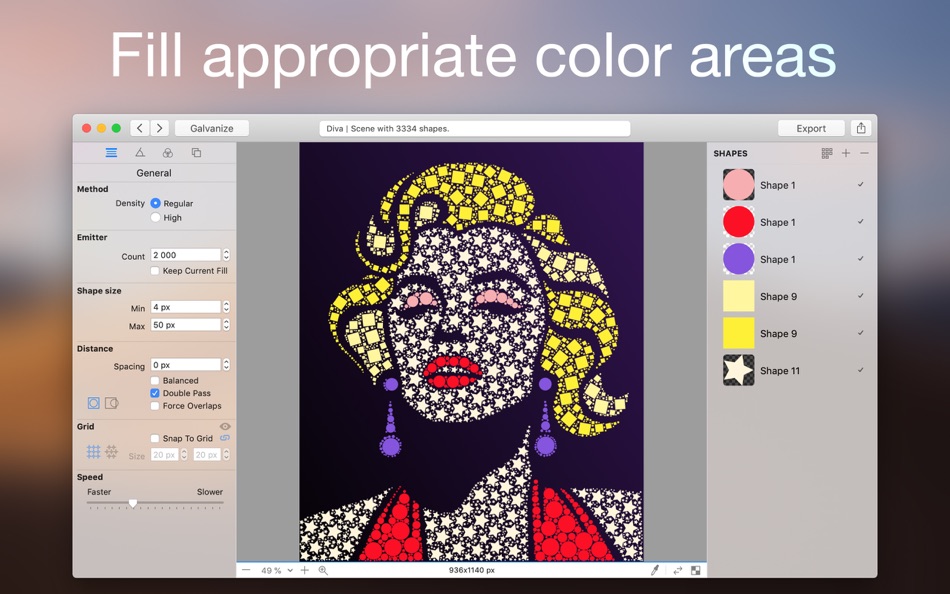Image resolution: width=950 pixels, height=594 pixels.
Task: Click the emitter Count field
Action: pyautogui.click(x=185, y=255)
